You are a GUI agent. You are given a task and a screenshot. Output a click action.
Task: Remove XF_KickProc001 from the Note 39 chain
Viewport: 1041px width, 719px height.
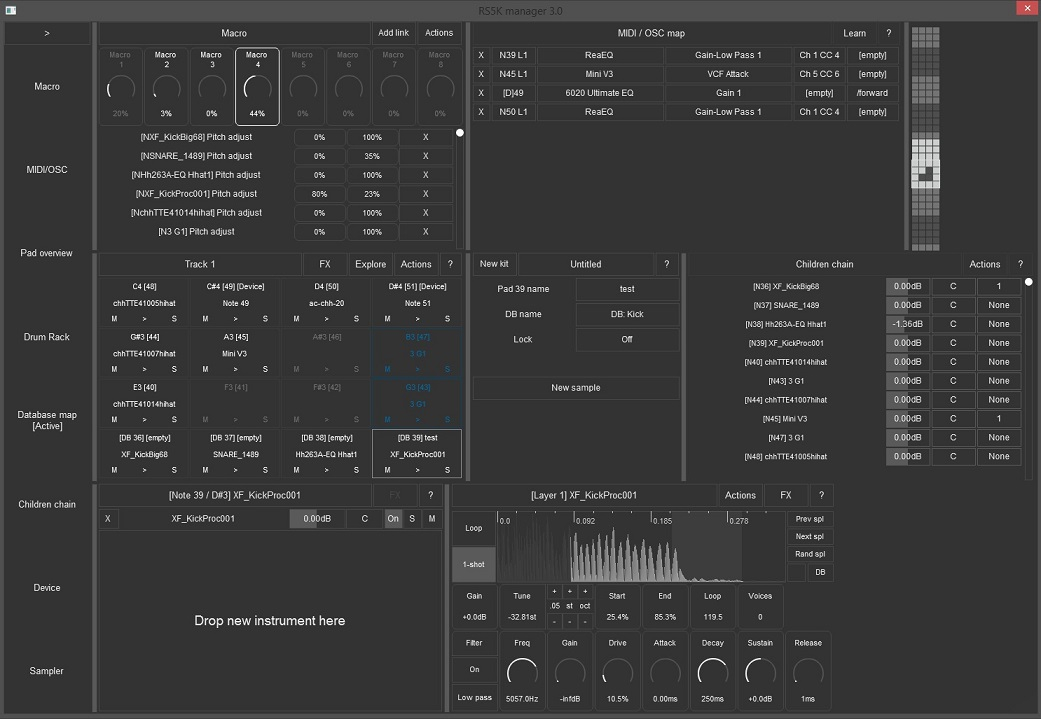[x=108, y=519]
